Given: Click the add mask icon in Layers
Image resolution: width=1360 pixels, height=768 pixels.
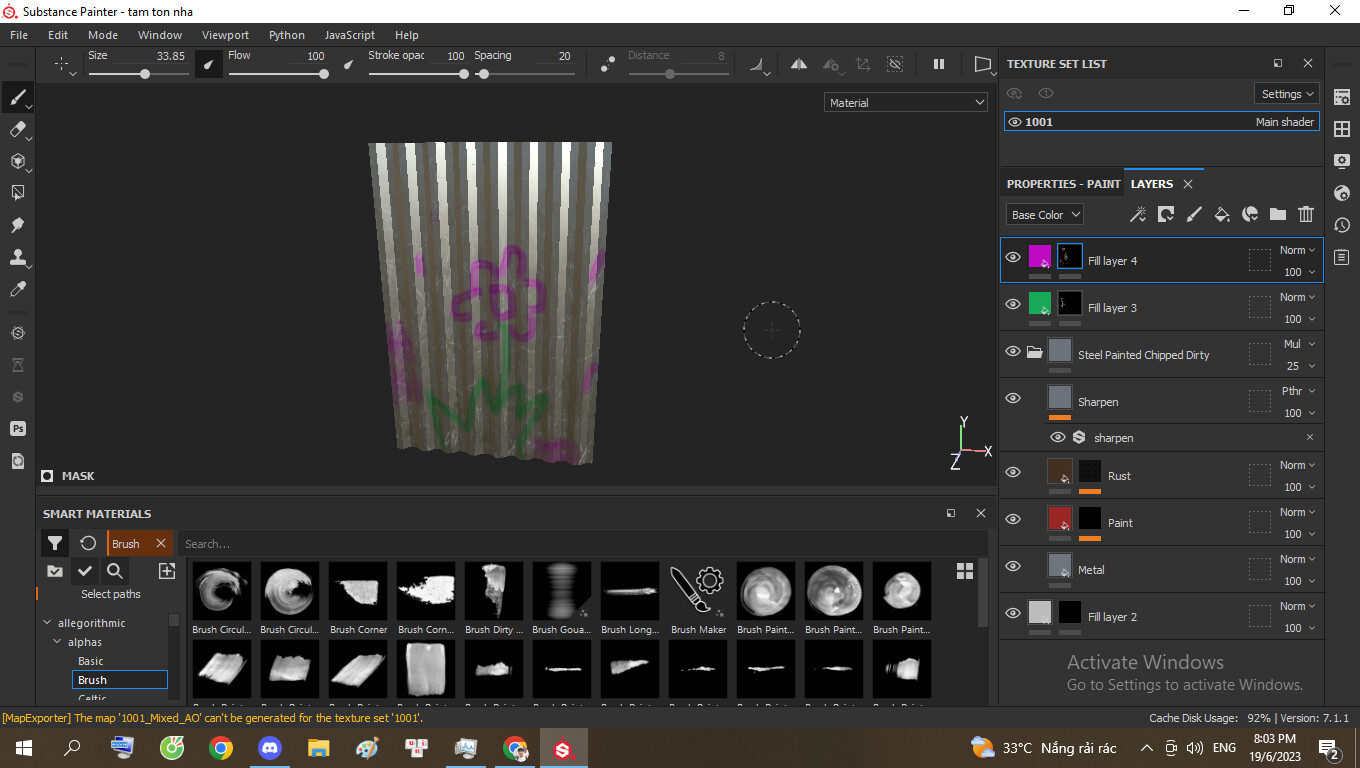Looking at the screenshot, I should 1165,214.
